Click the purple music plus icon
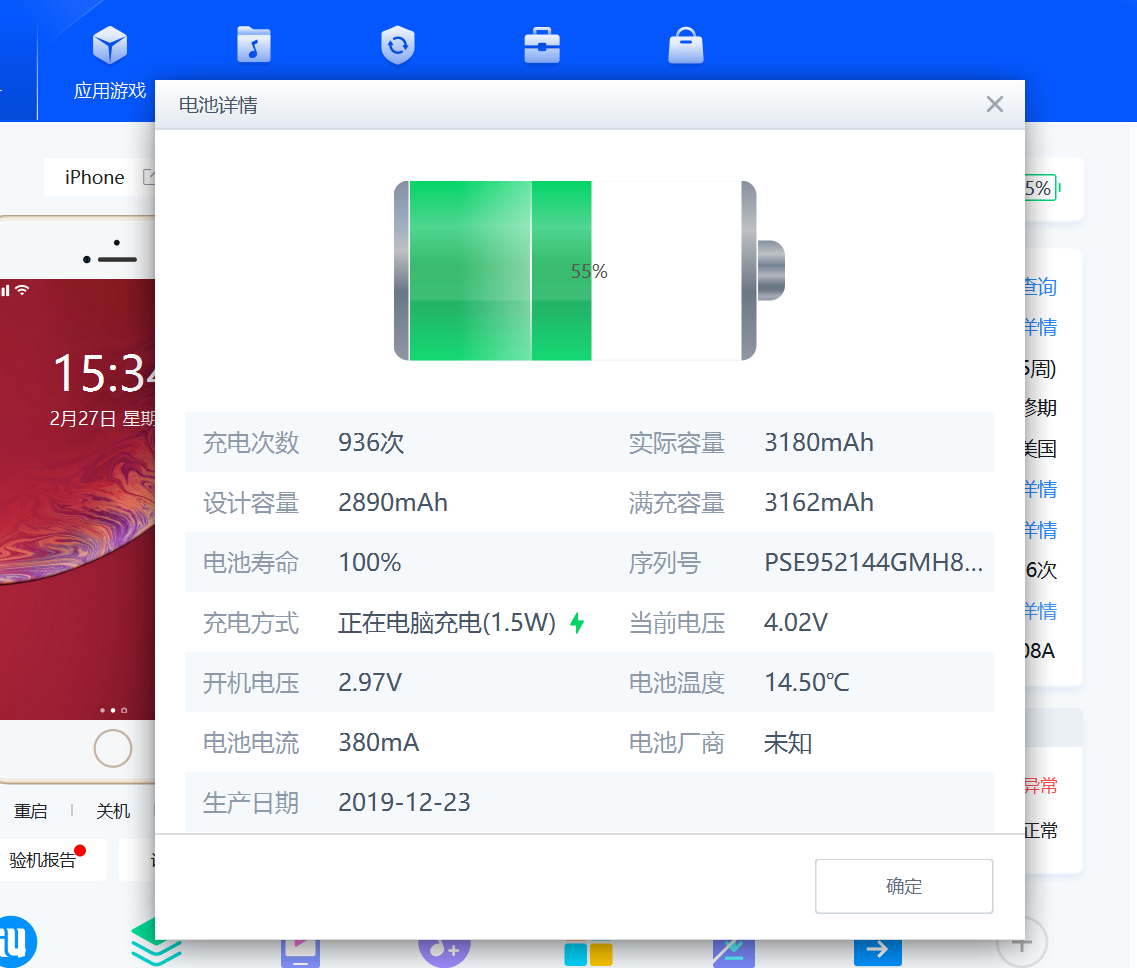The width and height of the screenshot is (1137, 968). [x=443, y=947]
